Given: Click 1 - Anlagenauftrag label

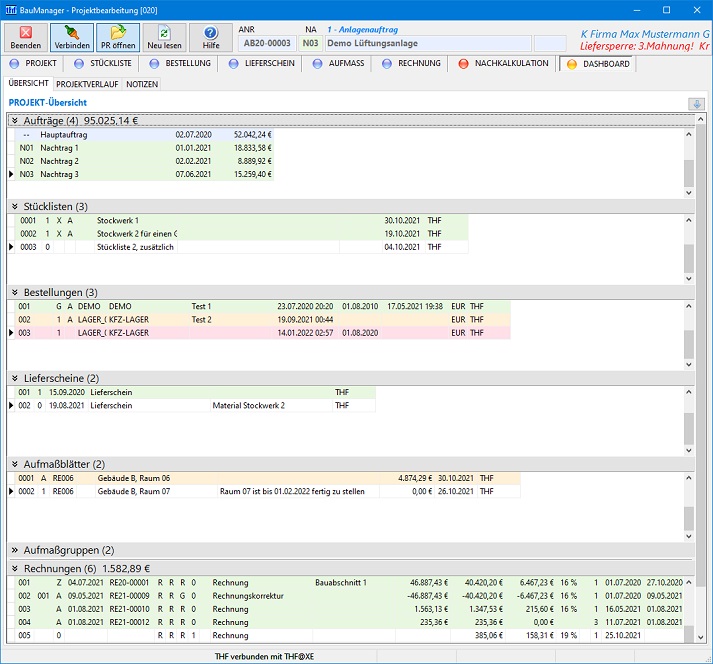Looking at the screenshot, I should [362, 30].
